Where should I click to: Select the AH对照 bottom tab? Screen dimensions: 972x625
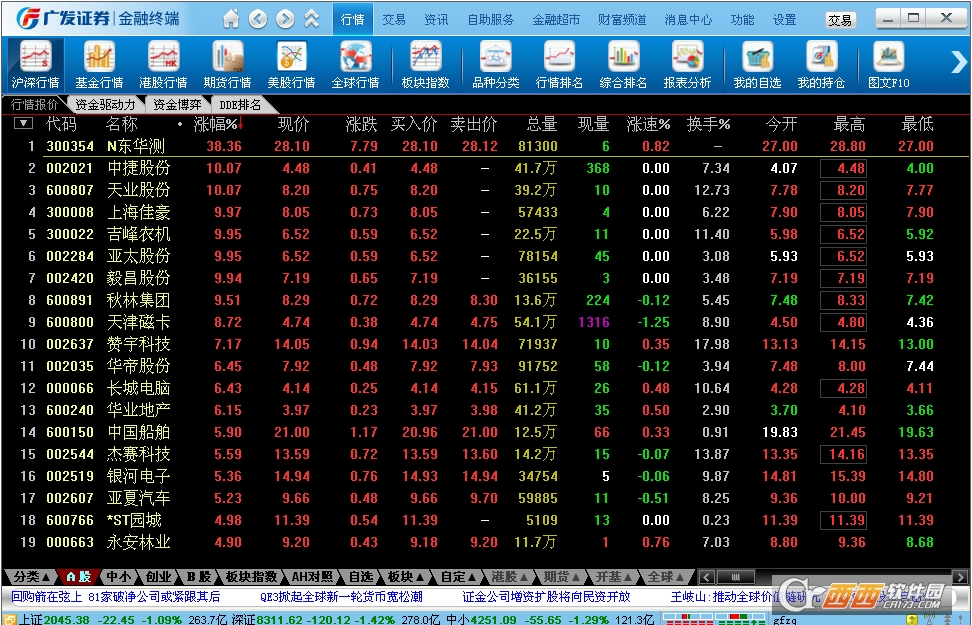coord(312,577)
